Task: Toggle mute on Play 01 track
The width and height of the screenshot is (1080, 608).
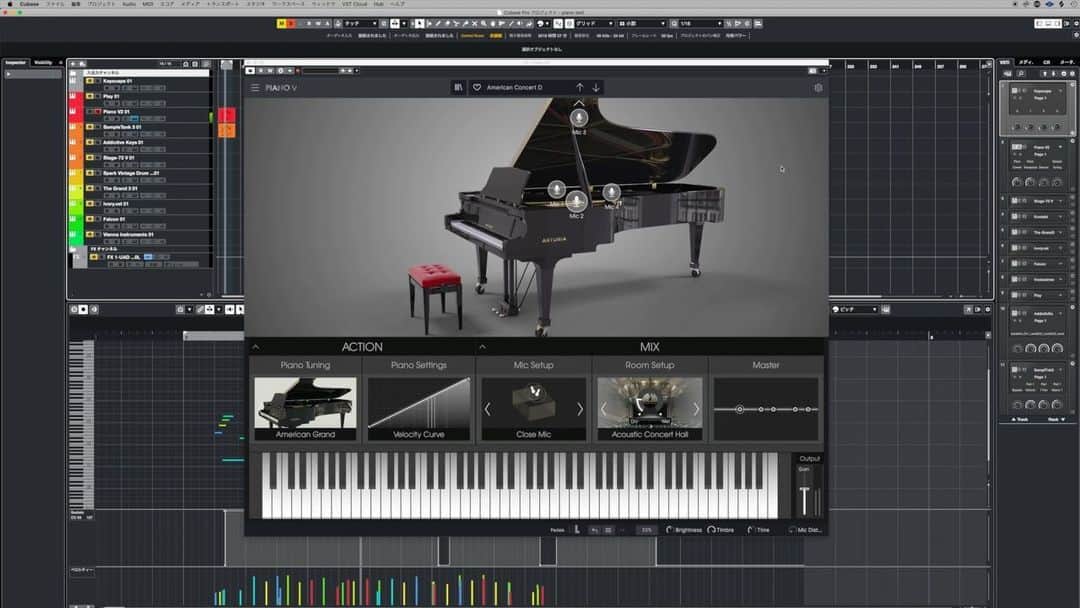Action: 90,96
